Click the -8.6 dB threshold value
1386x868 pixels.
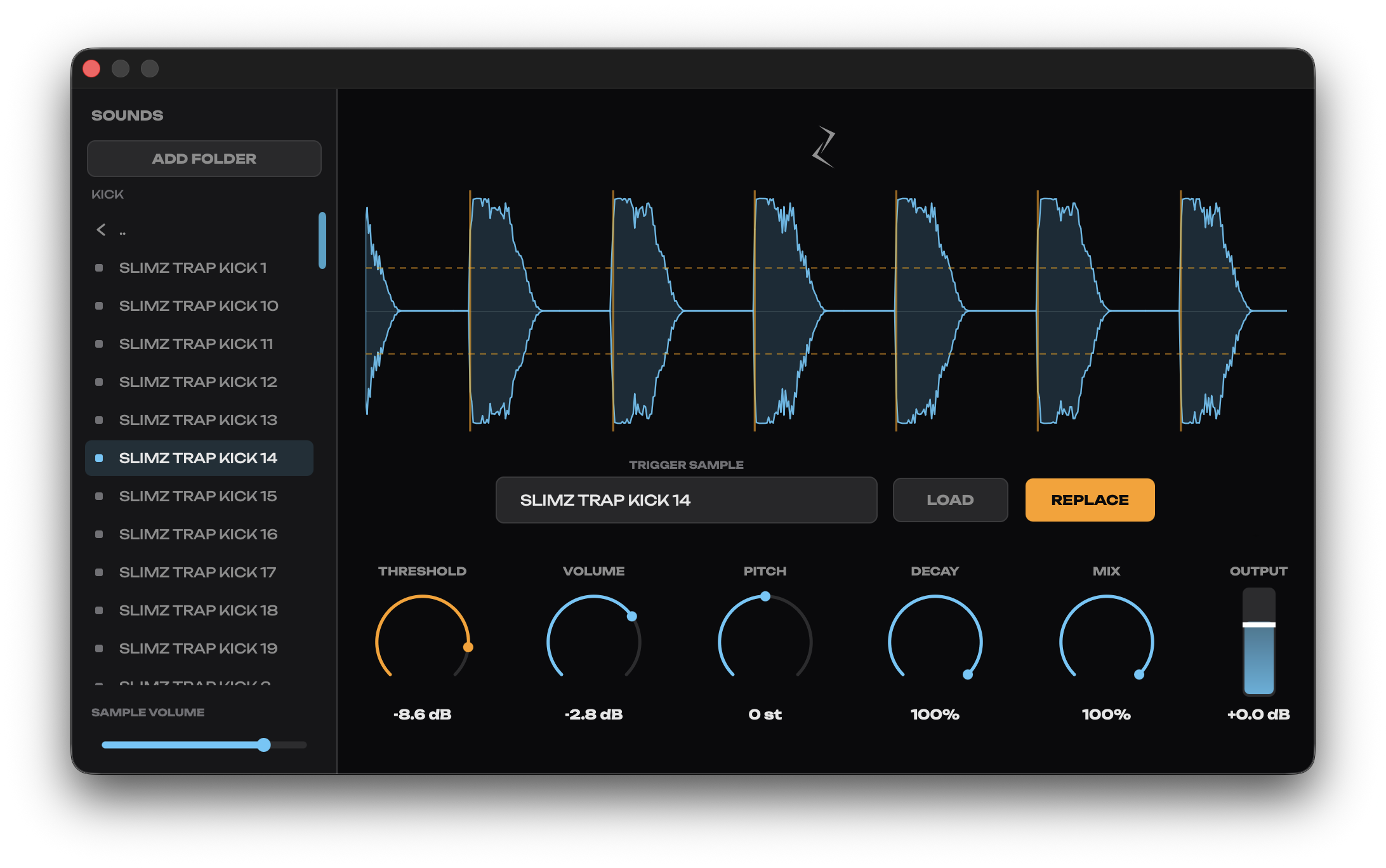tap(423, 714)
